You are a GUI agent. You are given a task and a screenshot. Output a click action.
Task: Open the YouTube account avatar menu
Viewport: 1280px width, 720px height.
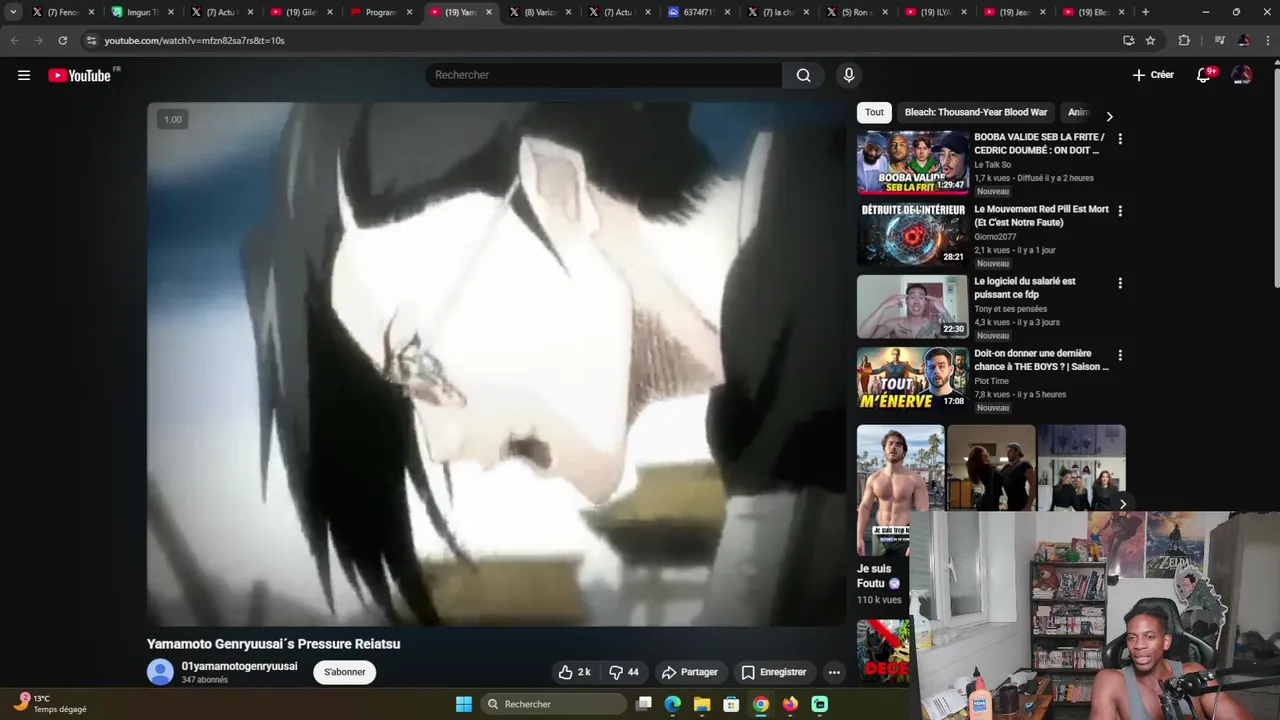(x=1241, y=75)
